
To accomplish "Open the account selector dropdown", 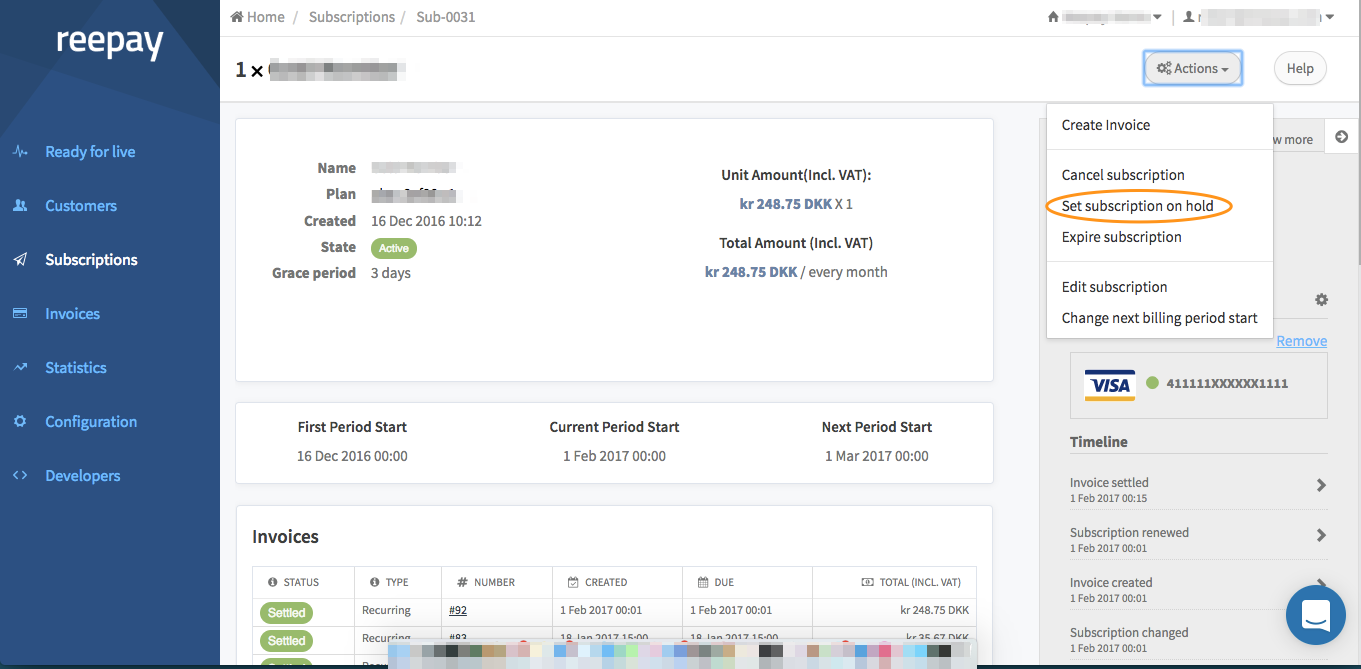I will pos(1105,17).
